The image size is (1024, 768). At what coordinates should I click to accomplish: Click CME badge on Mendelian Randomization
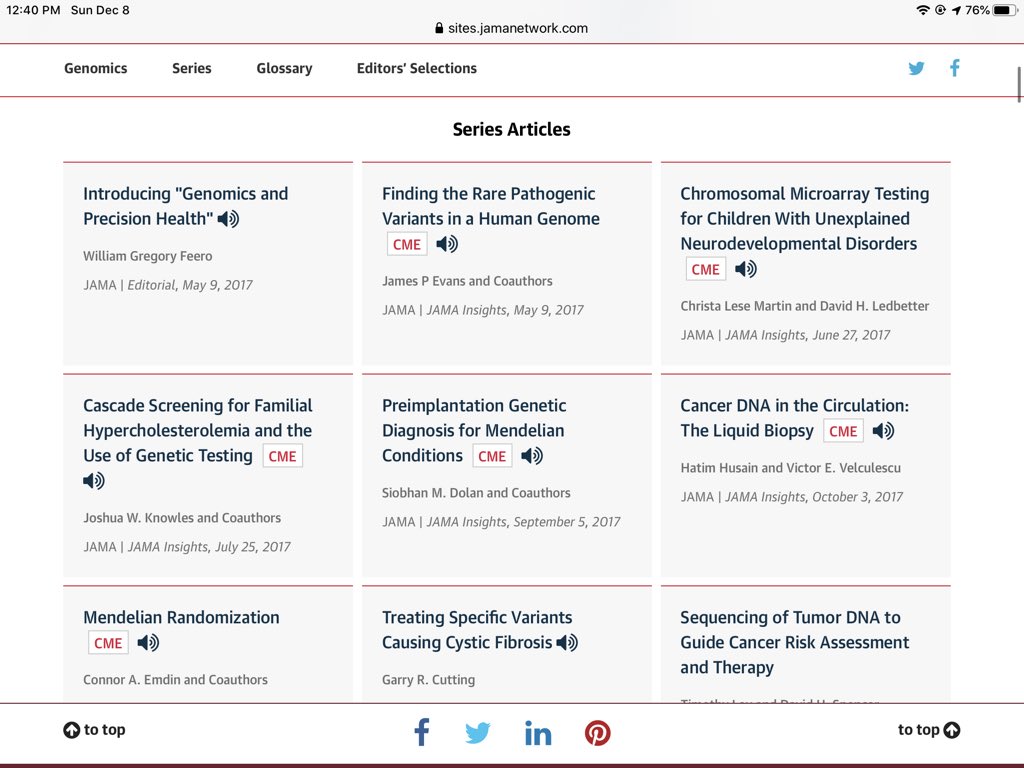tap(108, 643)
